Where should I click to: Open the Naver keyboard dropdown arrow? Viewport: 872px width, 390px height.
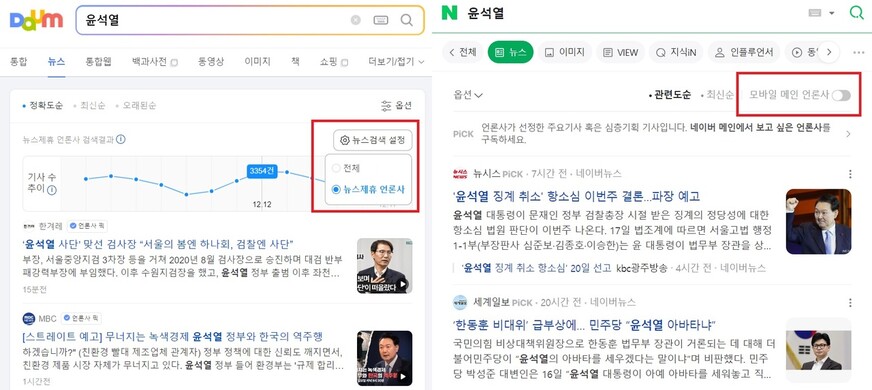pyautogui.click(x=832, y=13)
